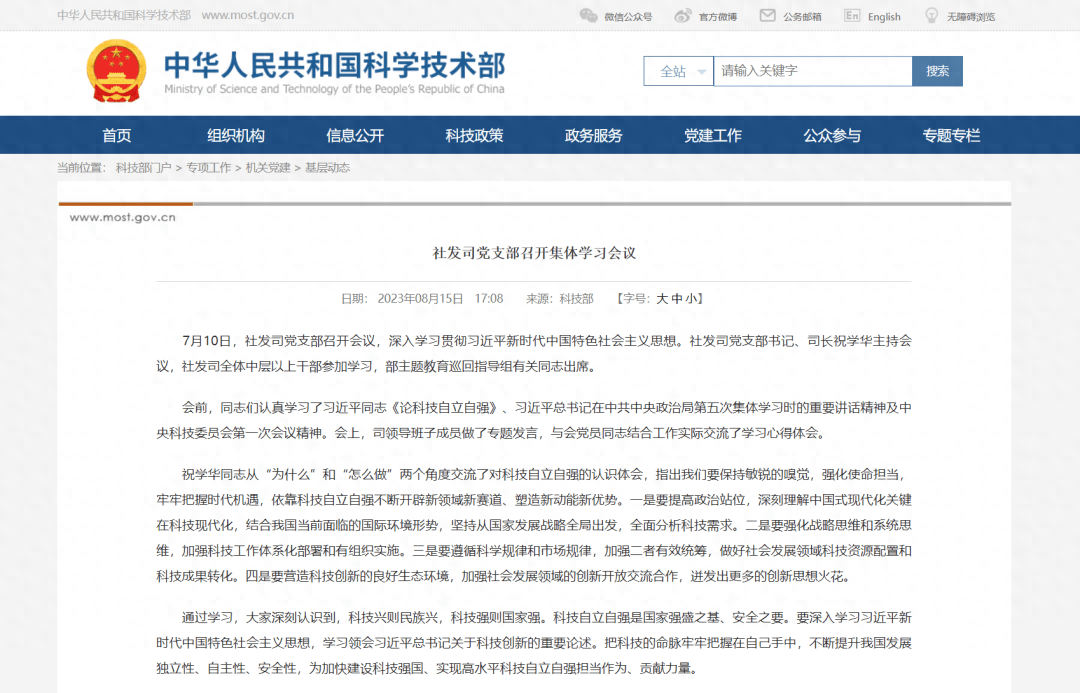Click the 搜索 button
Viewport: 1080px width, 693px height.
pos(937,71)
